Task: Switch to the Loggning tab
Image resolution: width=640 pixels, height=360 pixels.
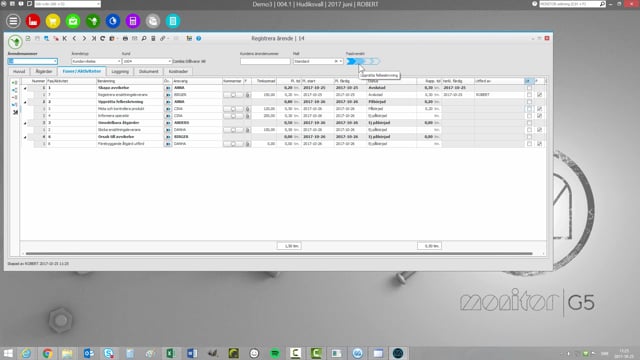Action: pos(120,71)
